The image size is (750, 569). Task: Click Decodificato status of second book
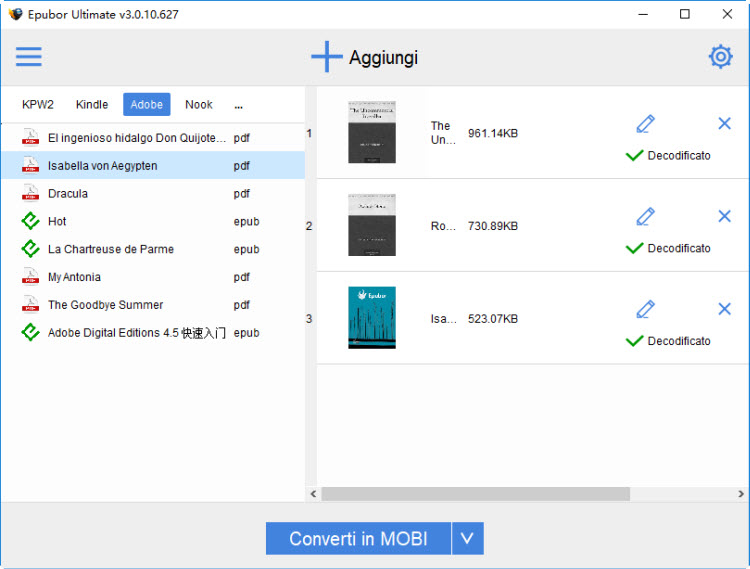(x=679, y=248)
